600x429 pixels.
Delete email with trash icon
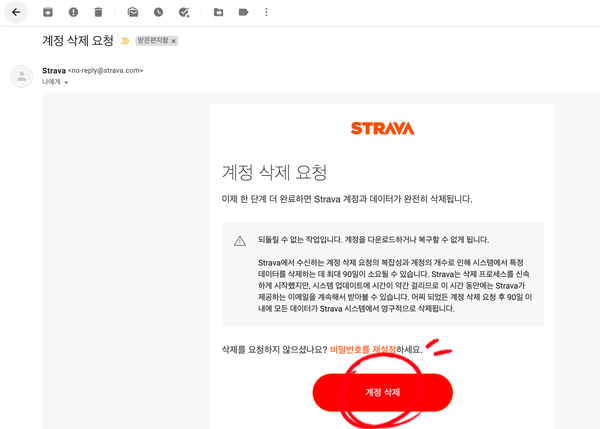pos(98,12)
